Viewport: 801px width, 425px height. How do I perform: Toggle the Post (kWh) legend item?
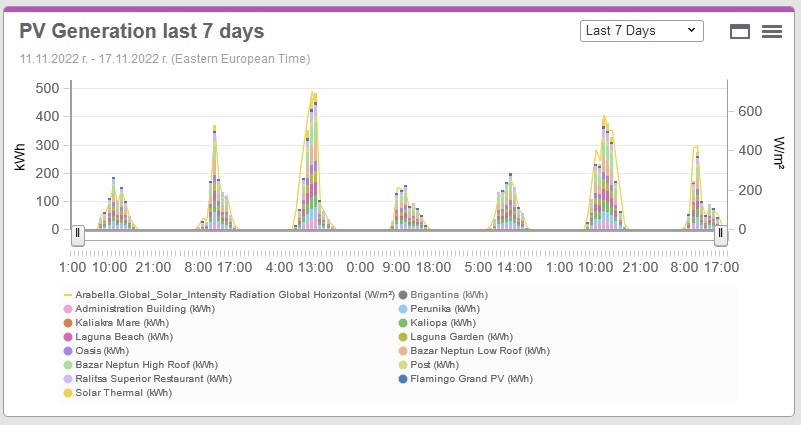tap(437, 366)
